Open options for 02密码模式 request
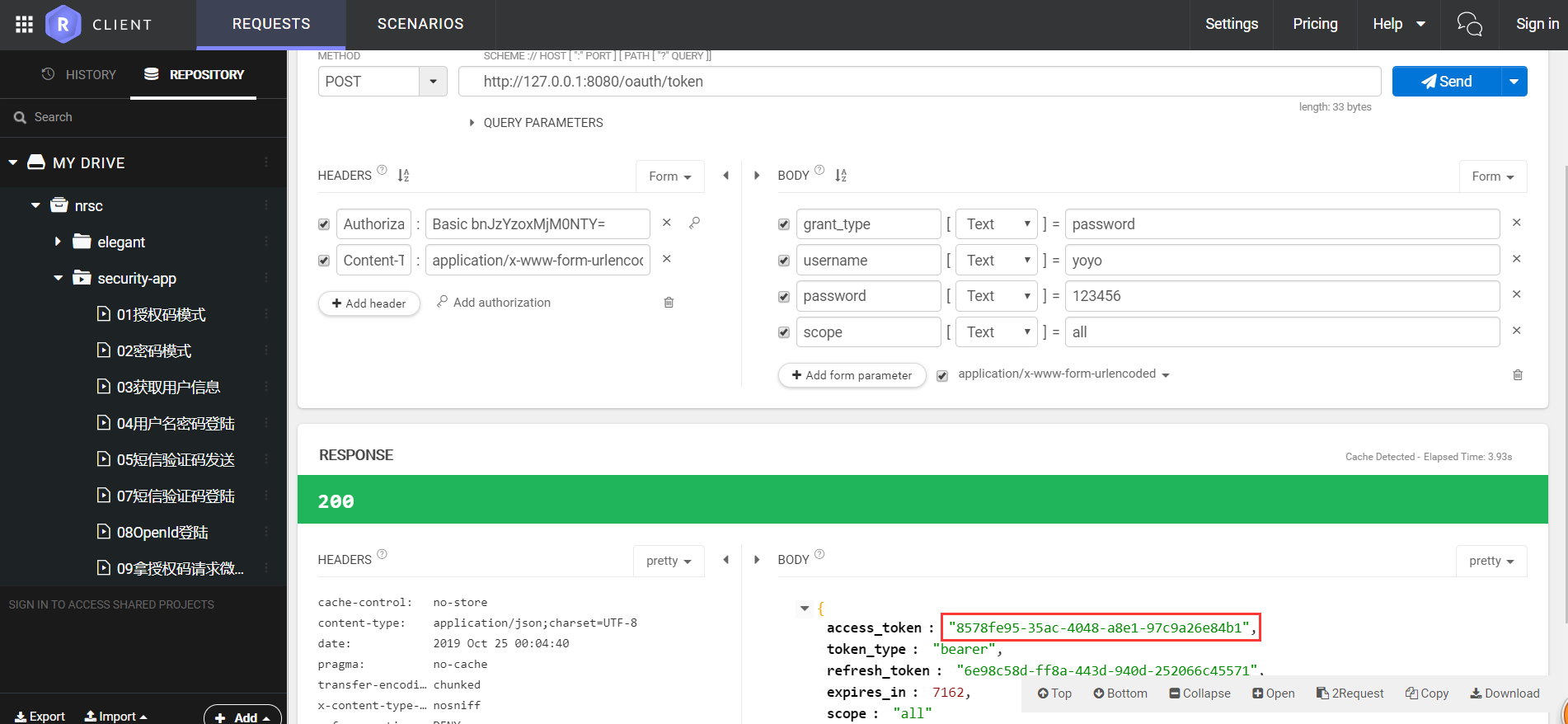This screenshot has width=1568, height=724. point(266,350)
